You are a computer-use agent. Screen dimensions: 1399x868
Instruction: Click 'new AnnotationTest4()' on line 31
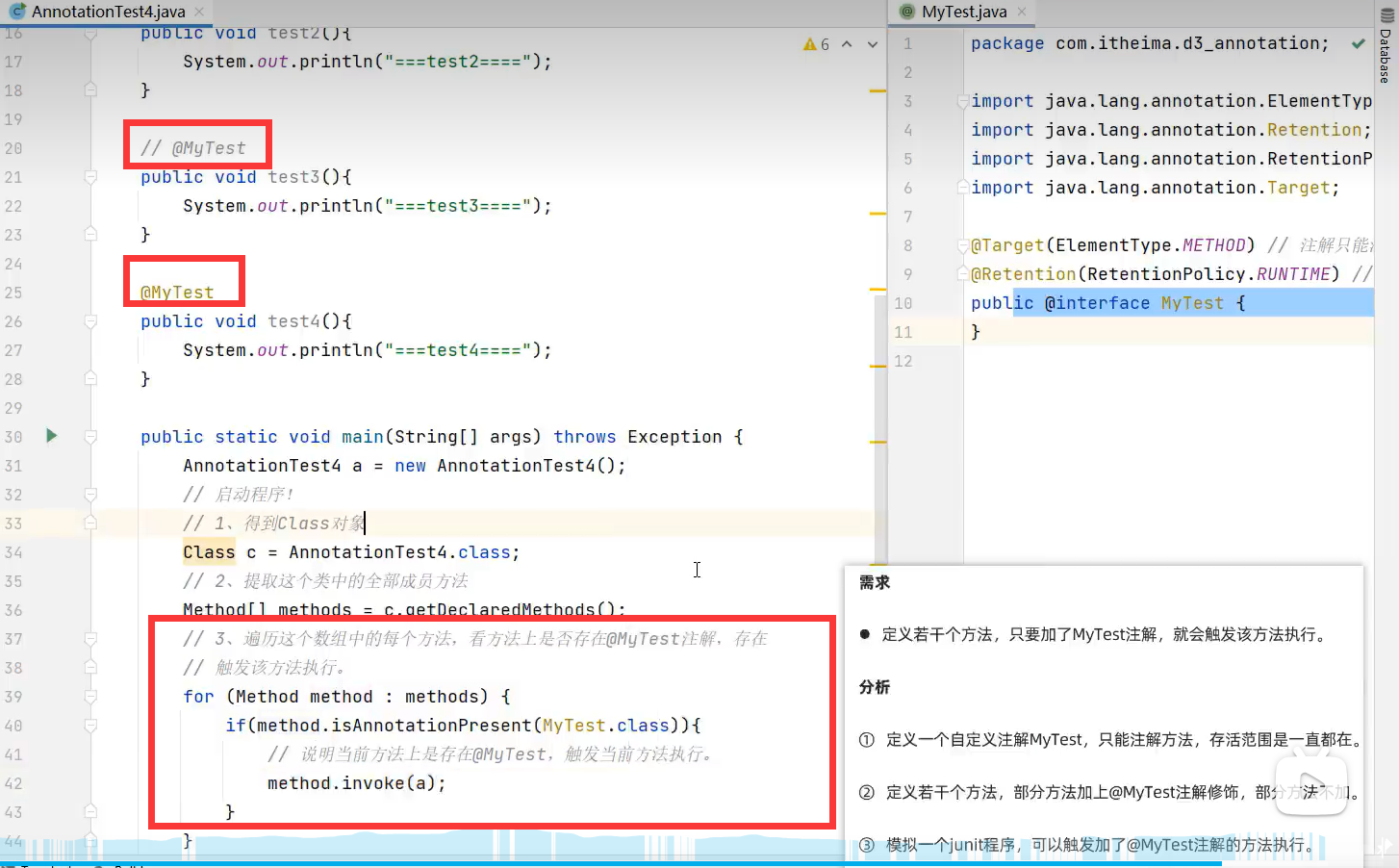(504, 466)
